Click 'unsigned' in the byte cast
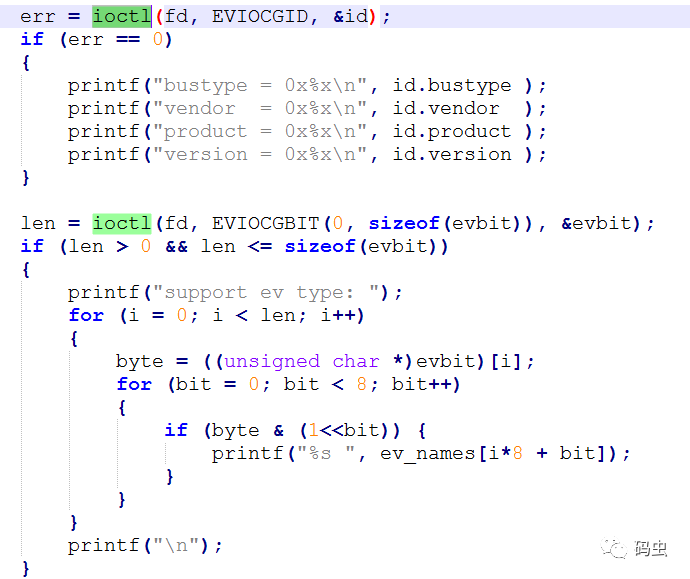This screenshot has height=579, width=690. 272,361
